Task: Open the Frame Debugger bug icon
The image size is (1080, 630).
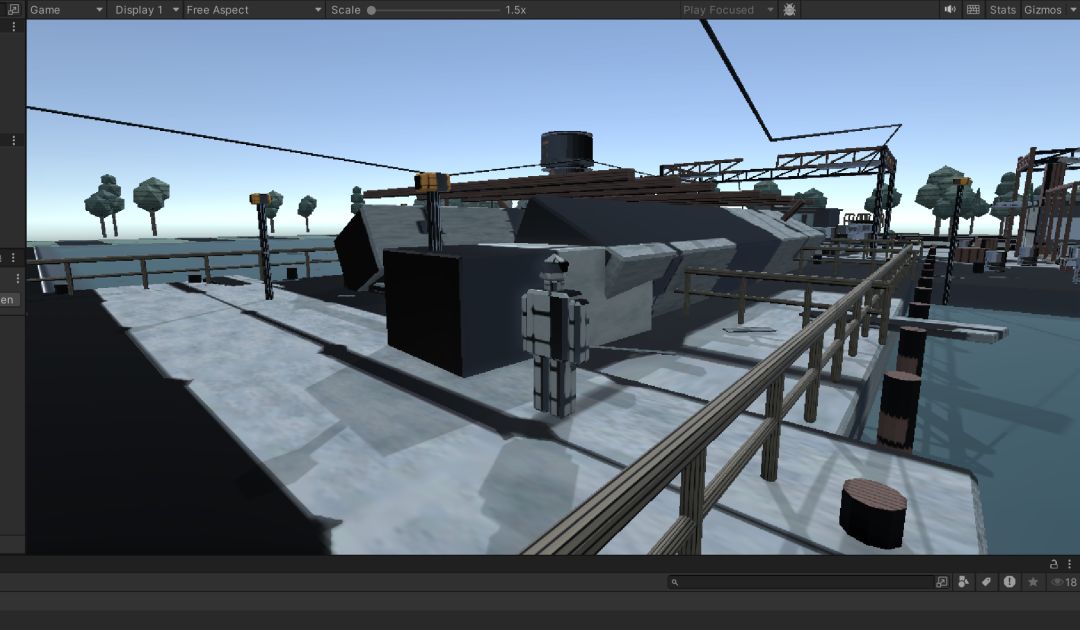Action: click(x=789, y=10)
